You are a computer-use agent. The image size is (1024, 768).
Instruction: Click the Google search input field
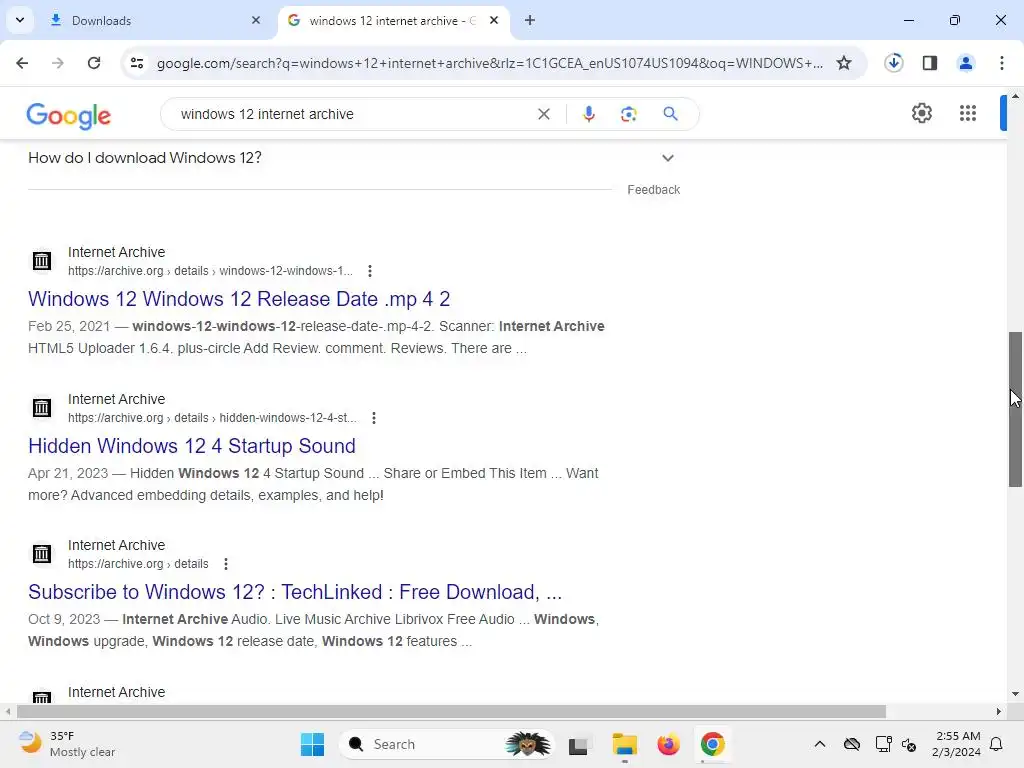(353, 114)
